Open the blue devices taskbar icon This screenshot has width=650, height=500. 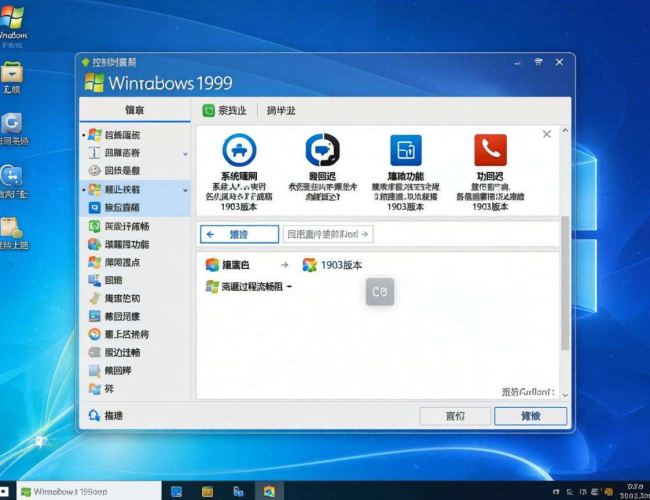(x=238, y=492)
